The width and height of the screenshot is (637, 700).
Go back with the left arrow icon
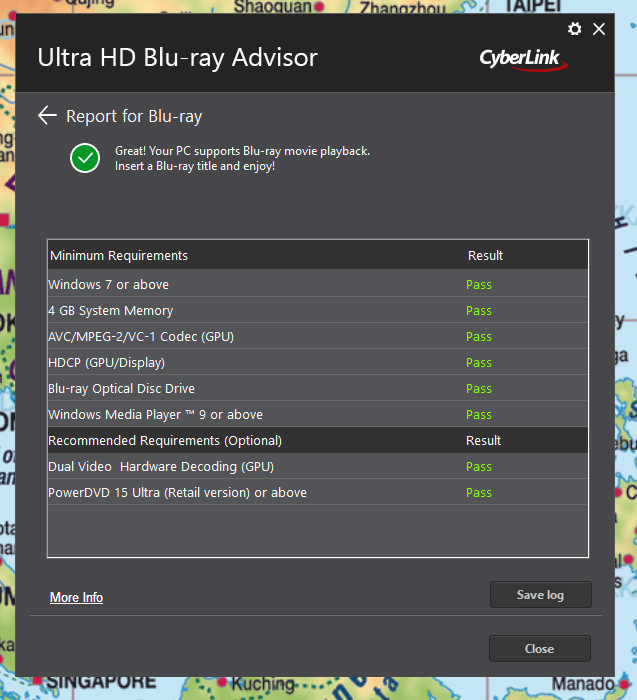(47, 116)
